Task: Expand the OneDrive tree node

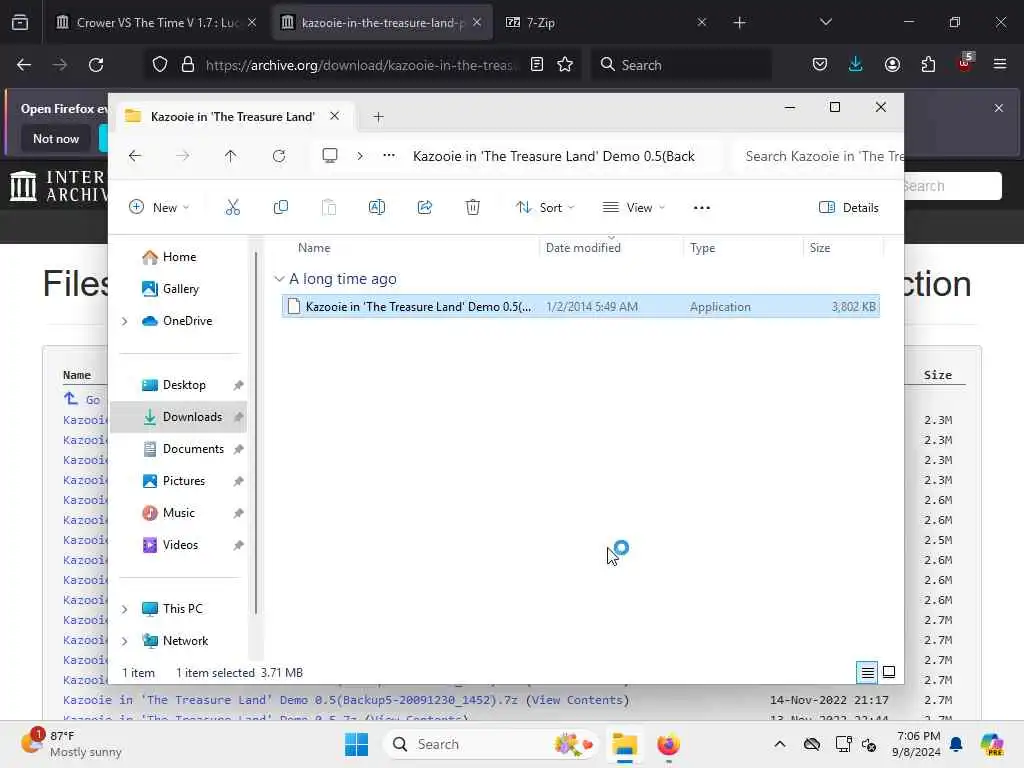Action: point(124,321)
